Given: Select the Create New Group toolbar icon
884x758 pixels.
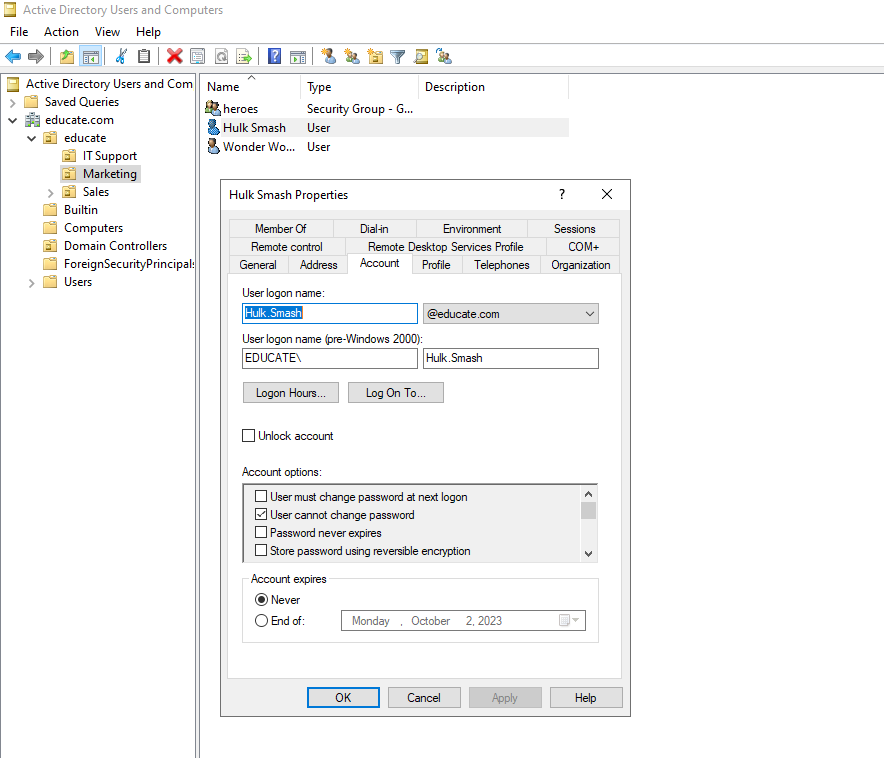Looking at the screenshot, I should point(353,56).
